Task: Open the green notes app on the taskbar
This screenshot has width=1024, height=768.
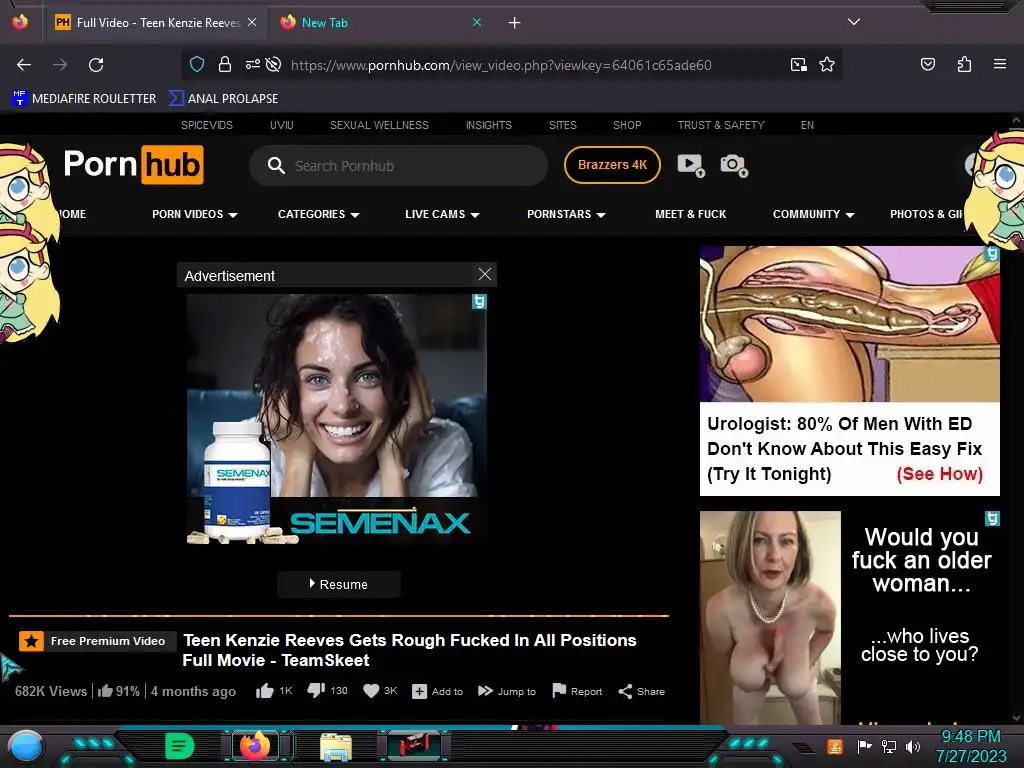Action: (x=180, y=746)
